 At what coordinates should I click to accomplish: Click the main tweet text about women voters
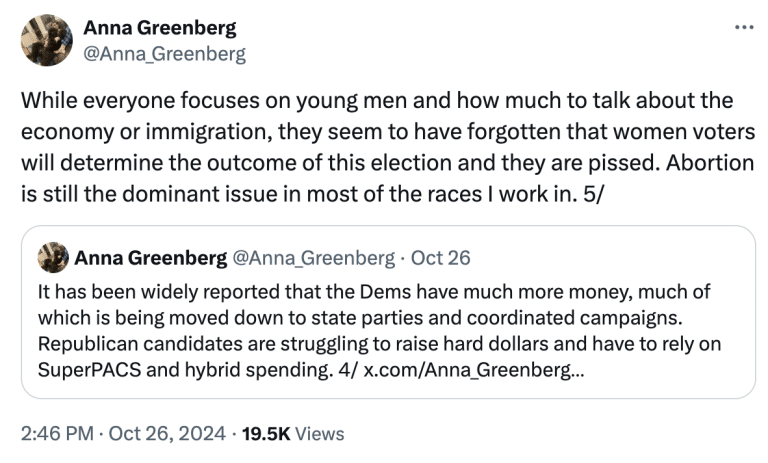(x=388, y=147)
